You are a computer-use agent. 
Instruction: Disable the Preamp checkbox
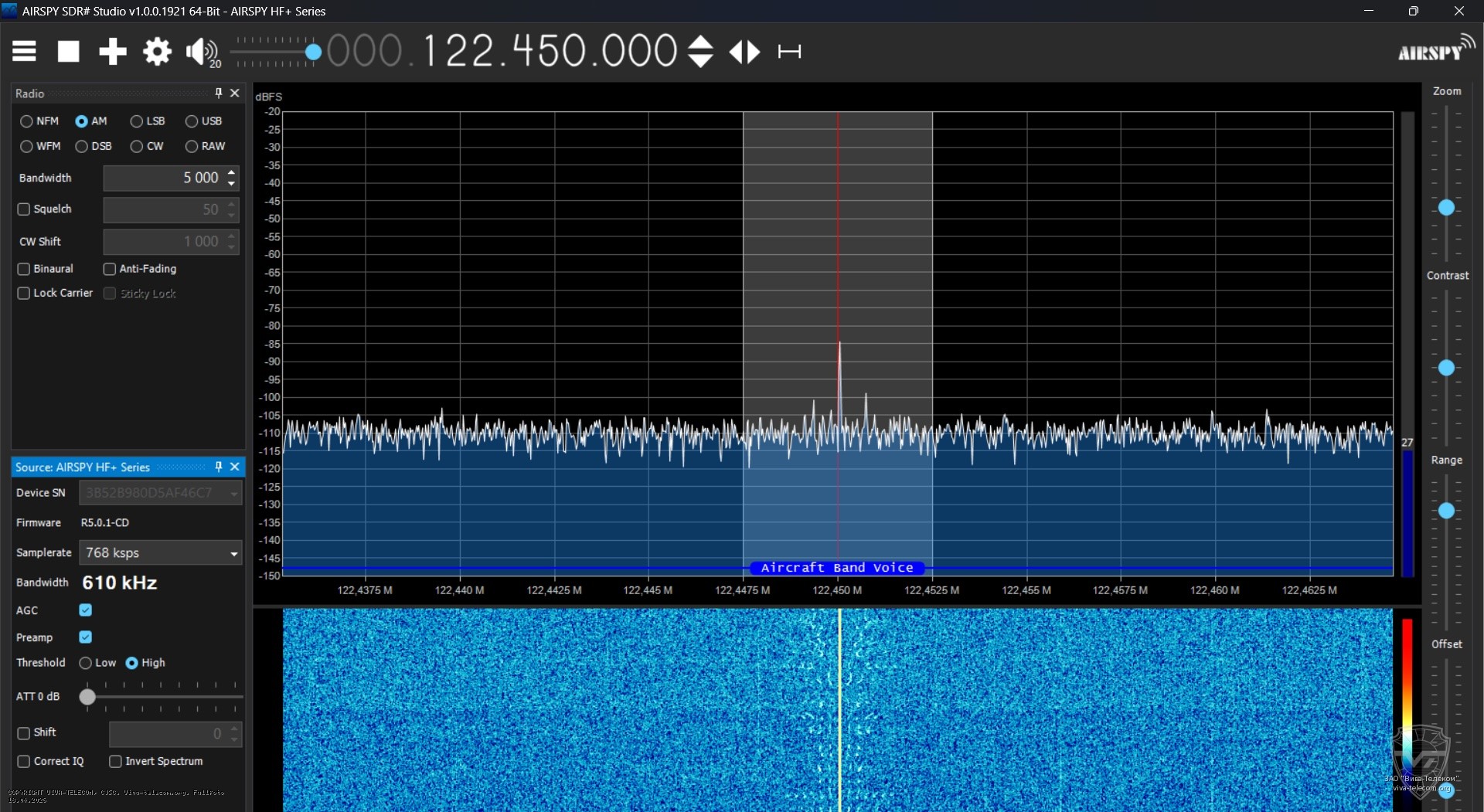pyautogui.click(x=85, y=637)
